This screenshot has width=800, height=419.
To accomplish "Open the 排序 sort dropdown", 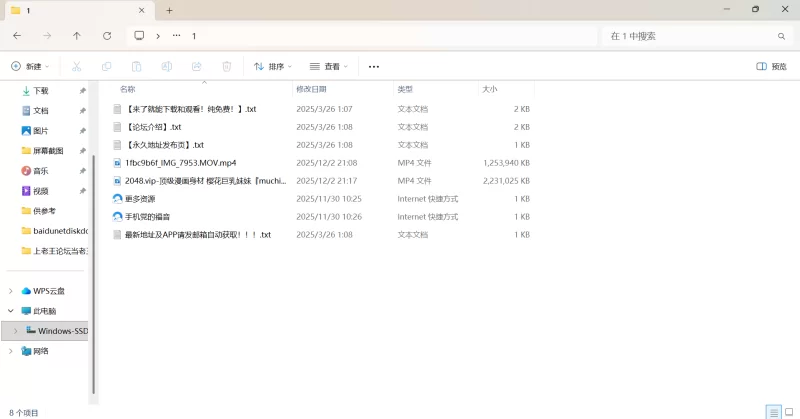I will point(273,67).
